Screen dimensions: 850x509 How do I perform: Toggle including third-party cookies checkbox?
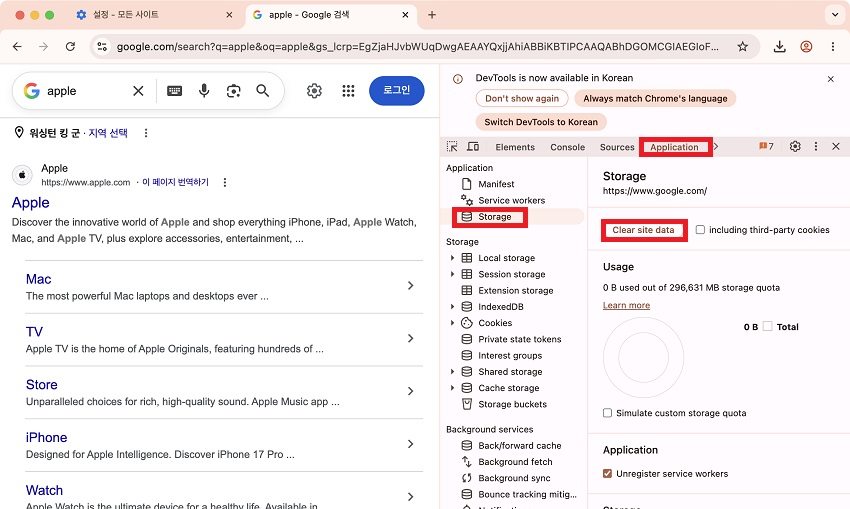pos(700,230)
